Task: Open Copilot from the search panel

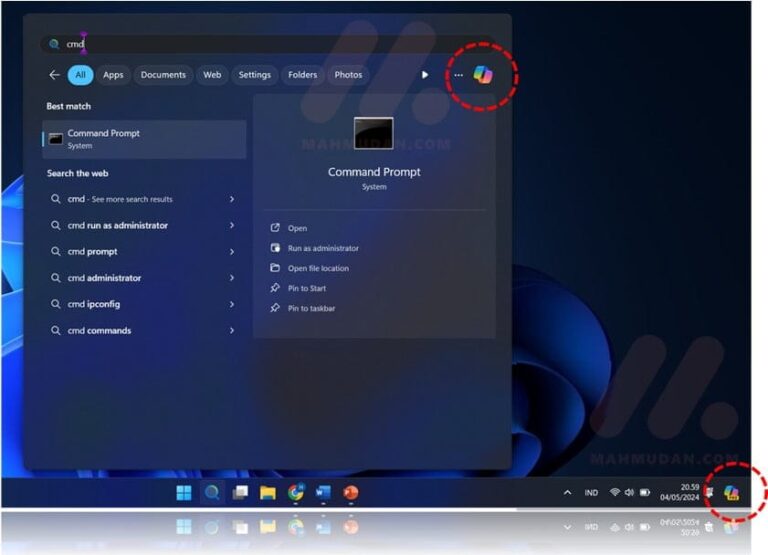Action: [482, 75]
